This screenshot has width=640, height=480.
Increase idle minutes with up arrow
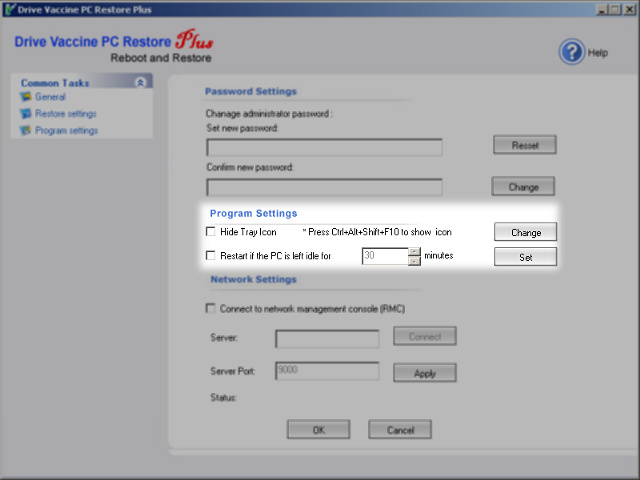414,251
